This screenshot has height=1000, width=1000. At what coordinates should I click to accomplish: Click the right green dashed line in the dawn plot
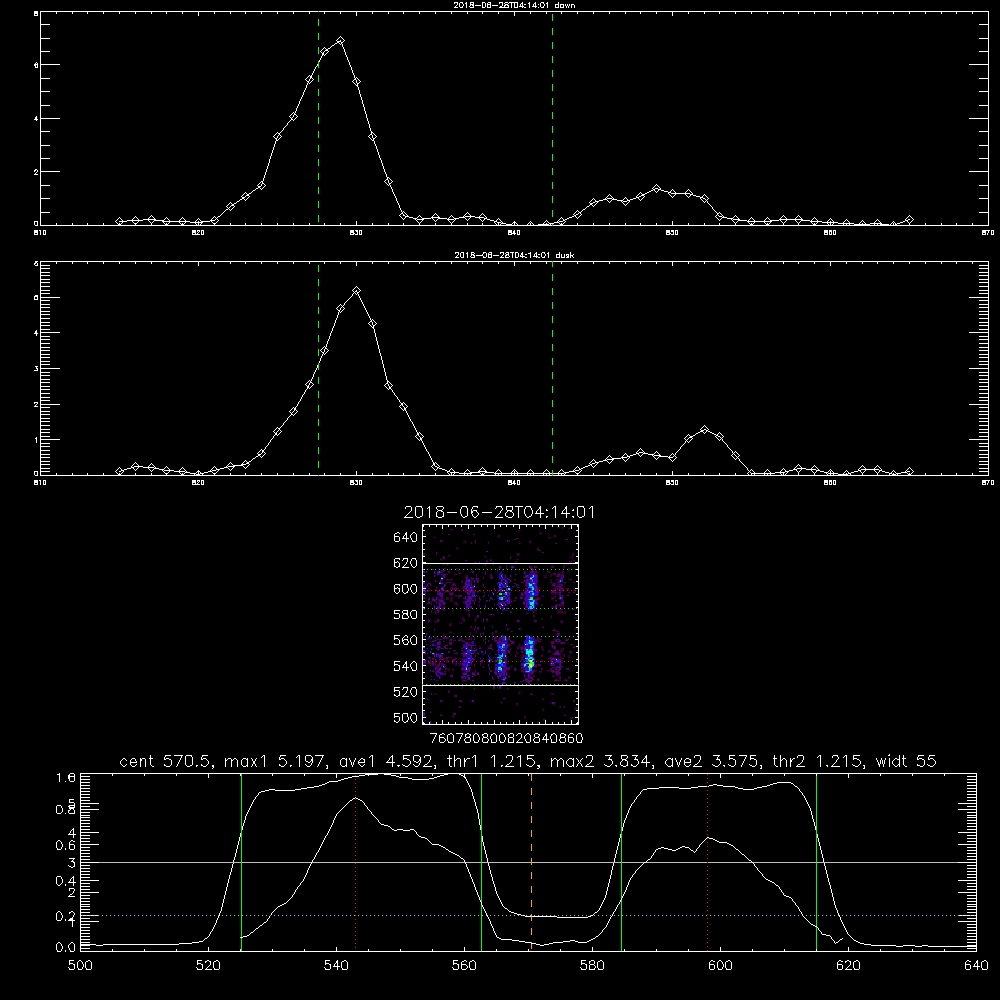coord(552,118)
